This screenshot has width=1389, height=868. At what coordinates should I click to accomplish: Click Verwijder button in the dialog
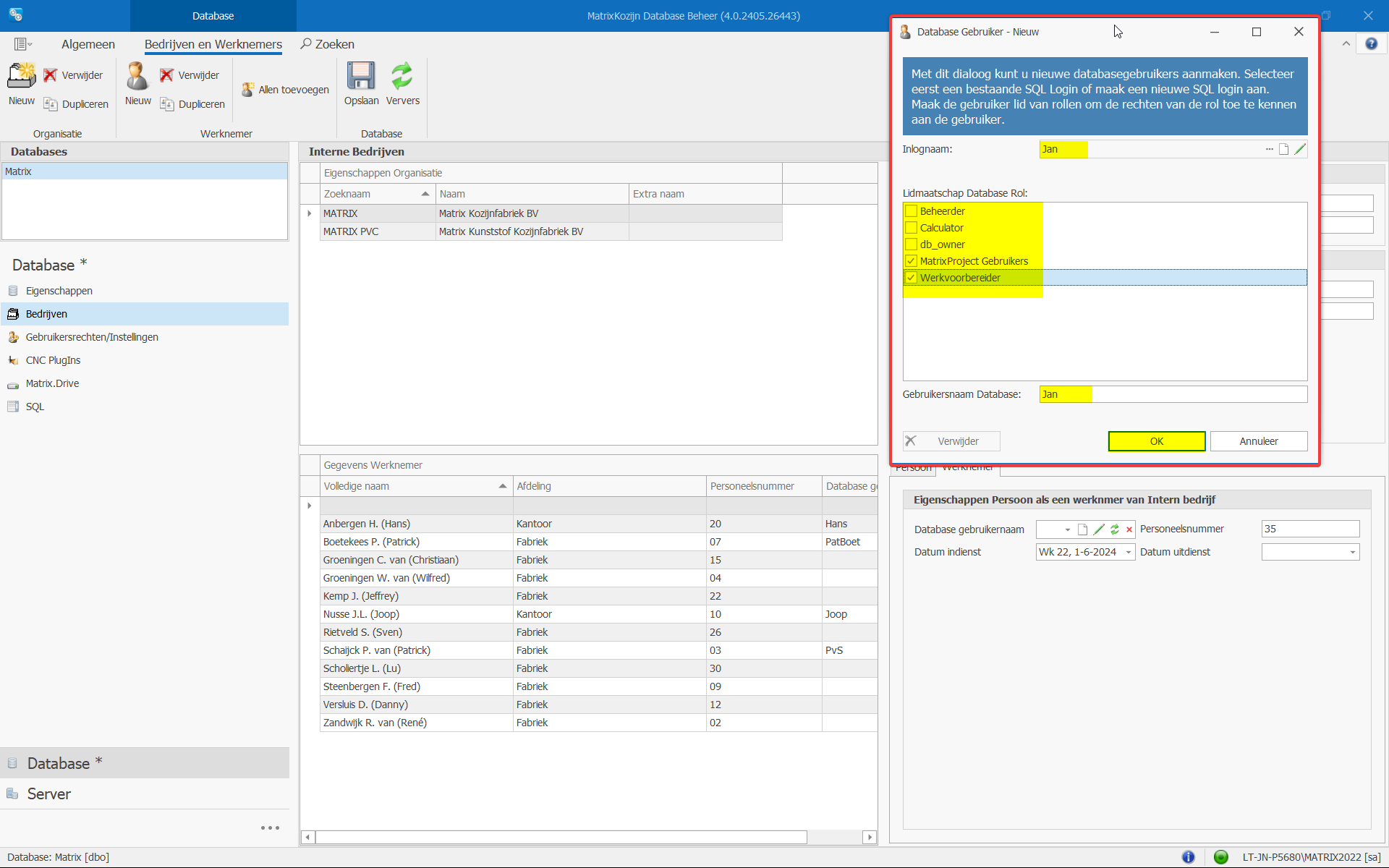(951, 441)
